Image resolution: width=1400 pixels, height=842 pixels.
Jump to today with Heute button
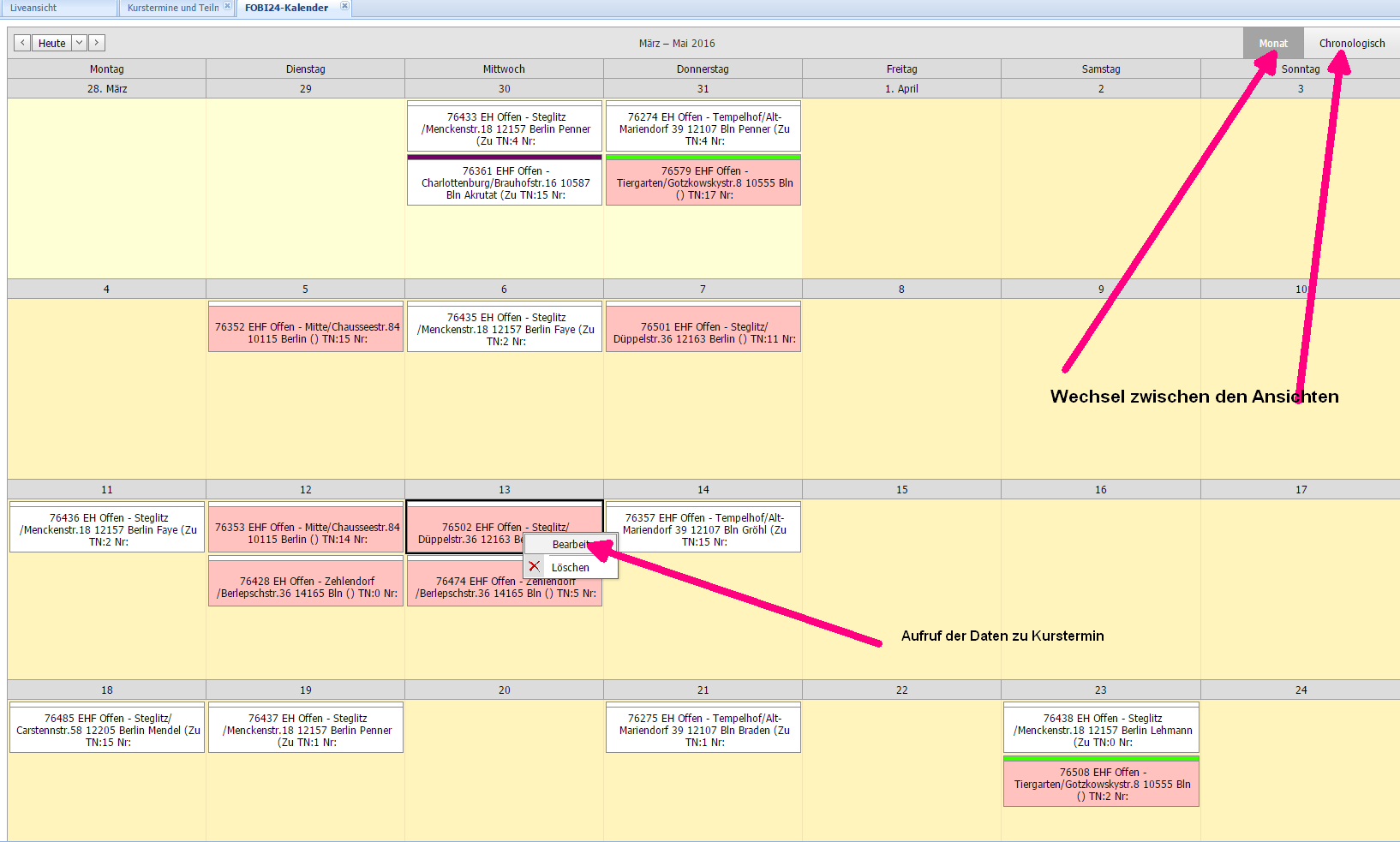tap(51, 43)
